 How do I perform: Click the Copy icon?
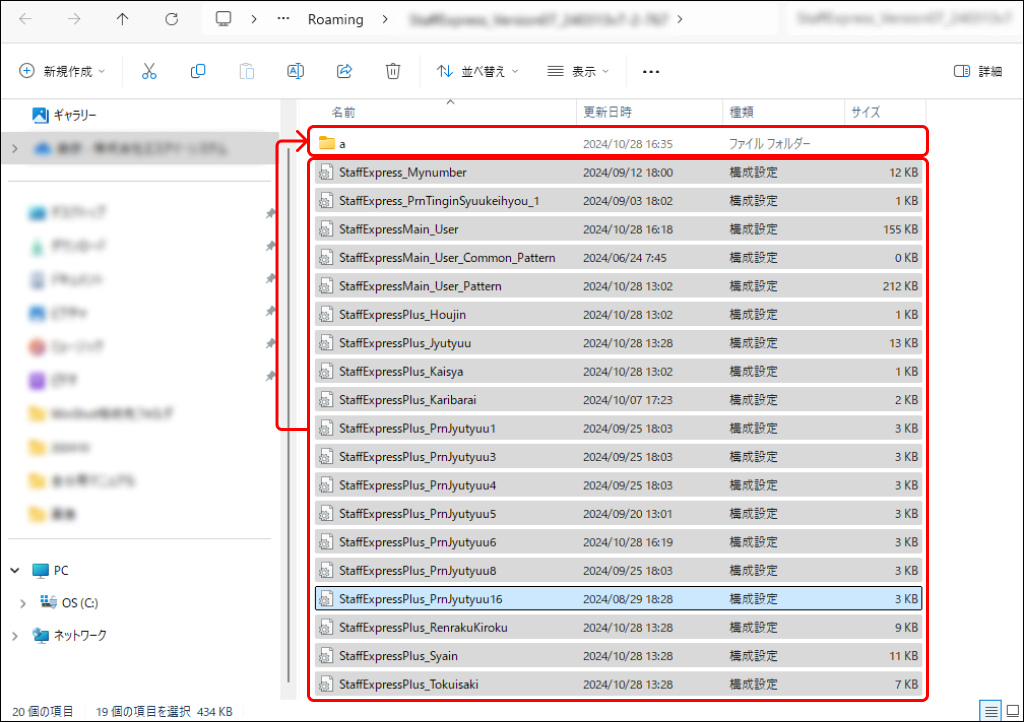198,71
